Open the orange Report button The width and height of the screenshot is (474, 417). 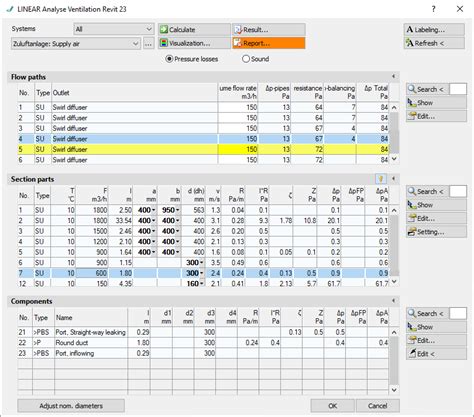pos(268,43)
